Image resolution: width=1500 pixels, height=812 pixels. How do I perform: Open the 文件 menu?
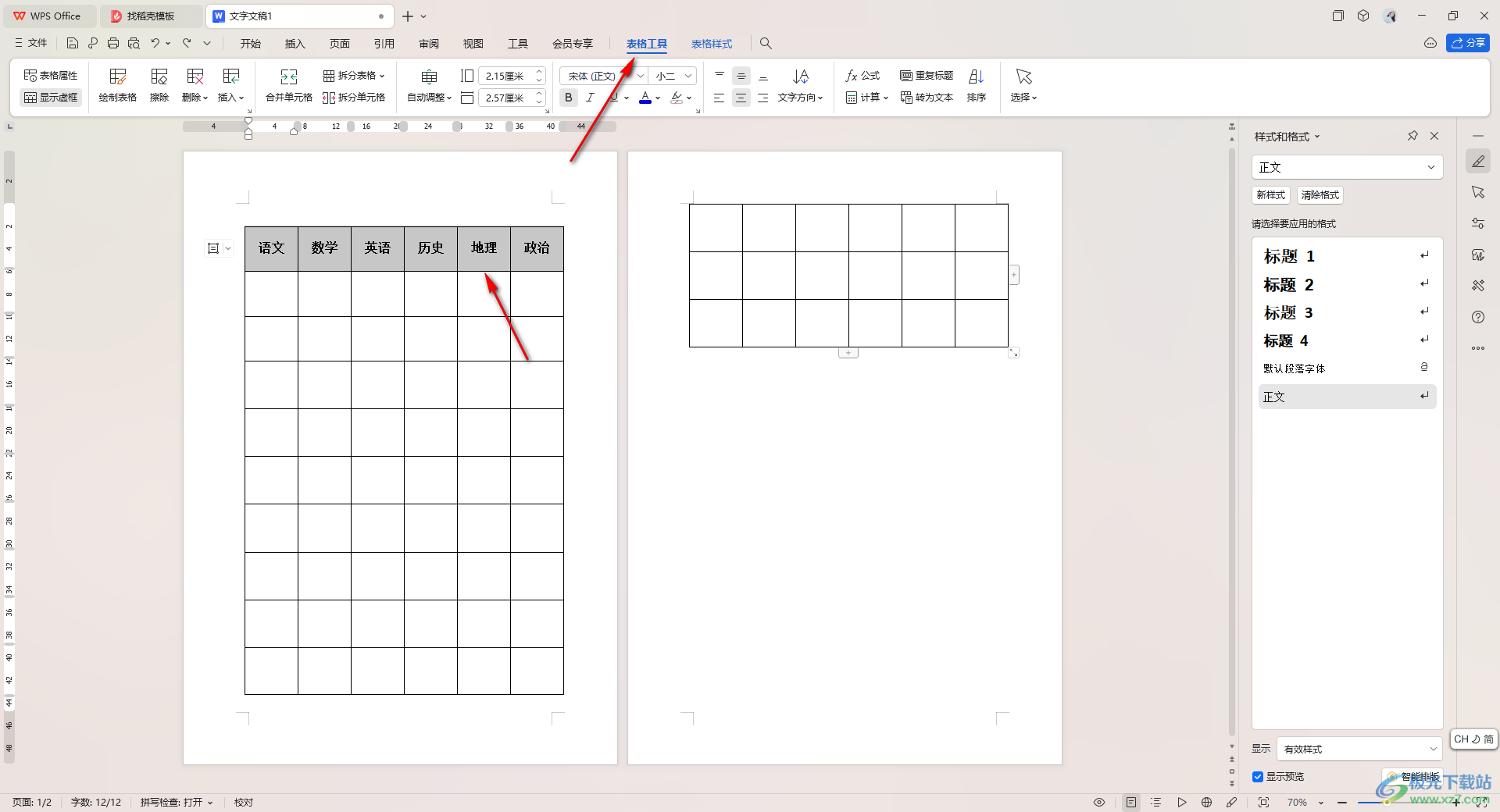tap(31, 43)
